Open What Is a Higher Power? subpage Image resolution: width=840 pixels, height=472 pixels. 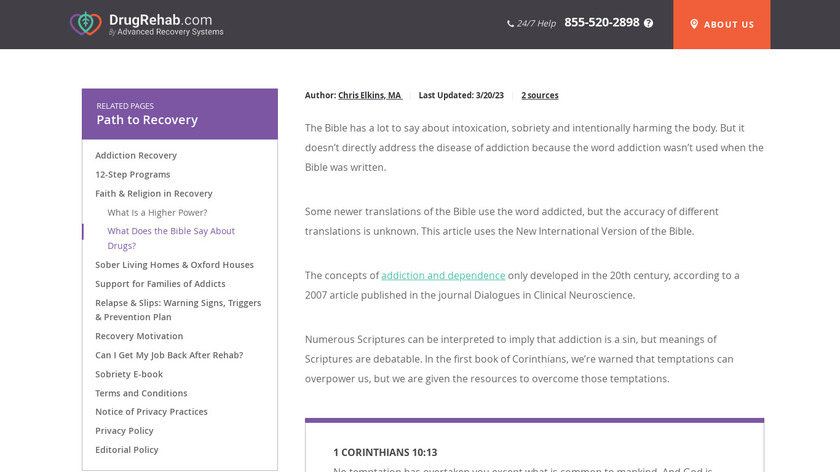point(157,212)
